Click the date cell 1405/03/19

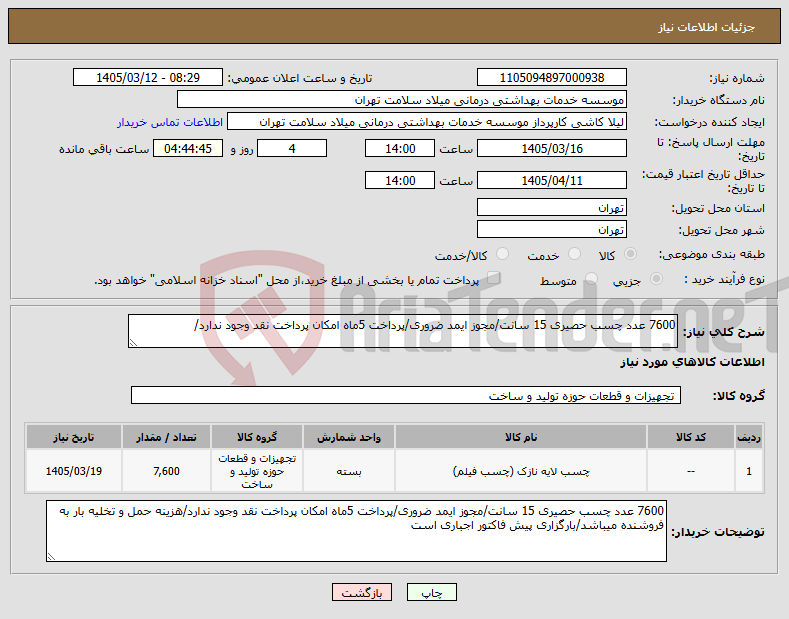click(73, 472)
